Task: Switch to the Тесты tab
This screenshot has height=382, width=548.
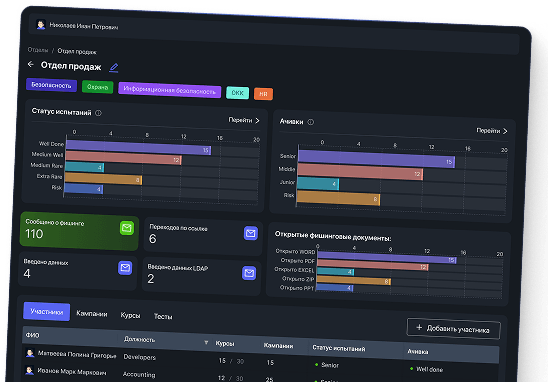Action: point(163,317)
